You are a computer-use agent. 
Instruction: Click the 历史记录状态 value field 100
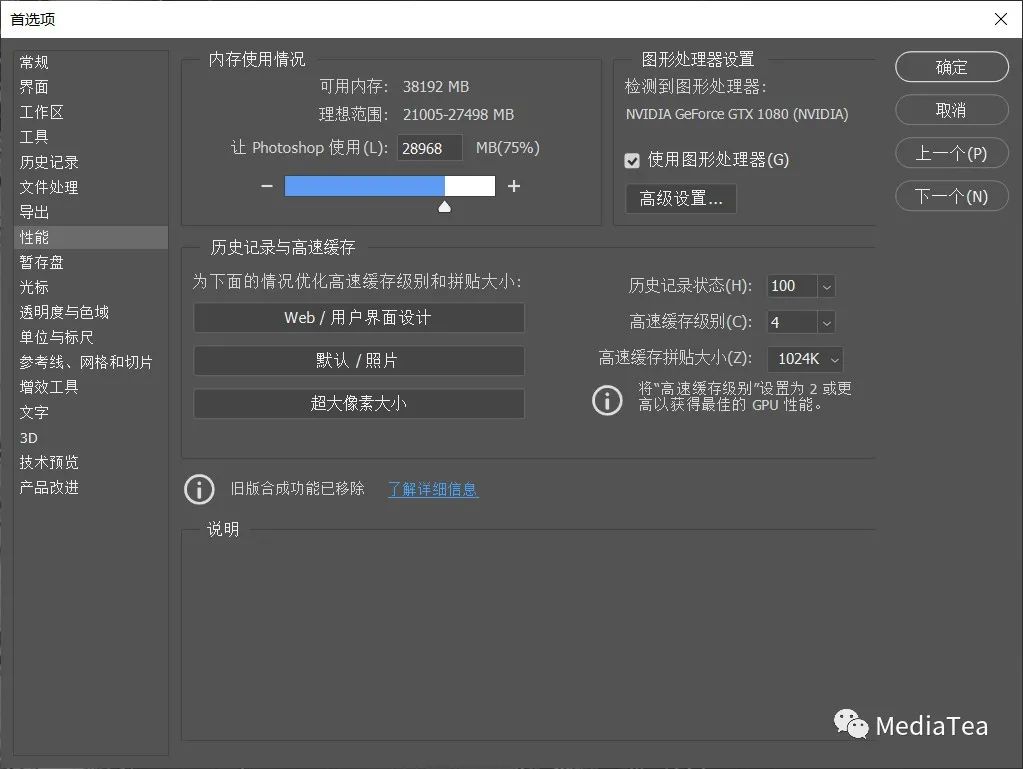[792, 286]
